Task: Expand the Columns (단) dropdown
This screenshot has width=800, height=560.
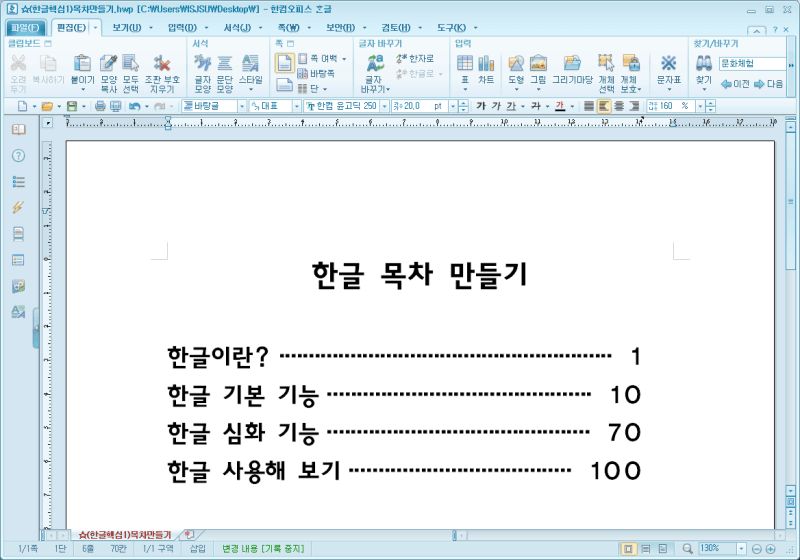Action: coord(325,89)
